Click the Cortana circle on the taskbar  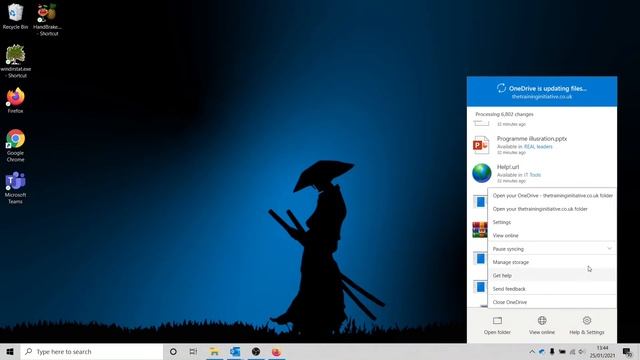173,351
